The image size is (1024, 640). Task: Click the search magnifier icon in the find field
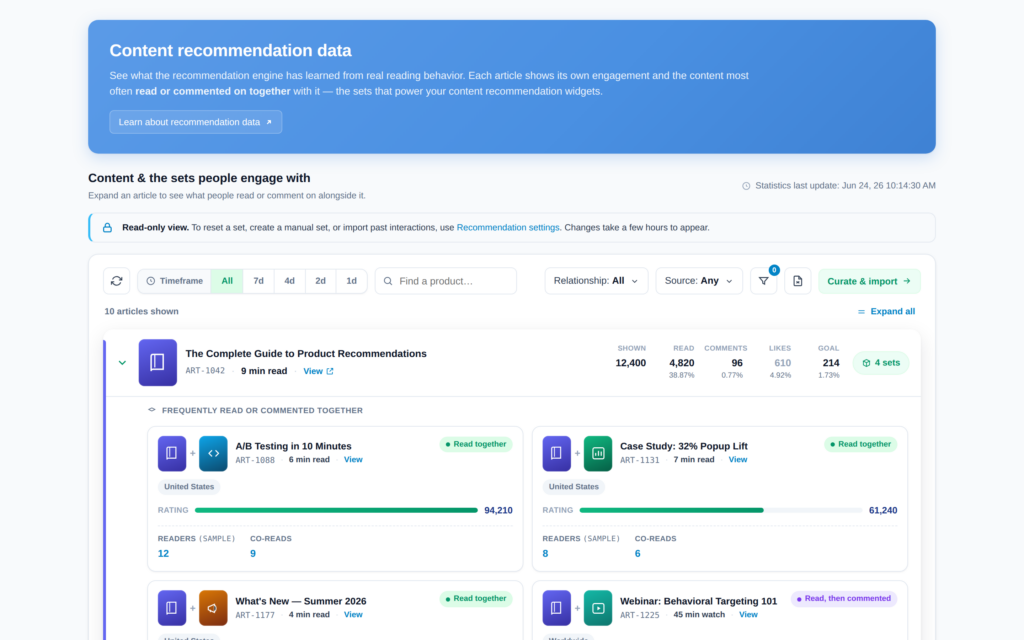(388, 281)
